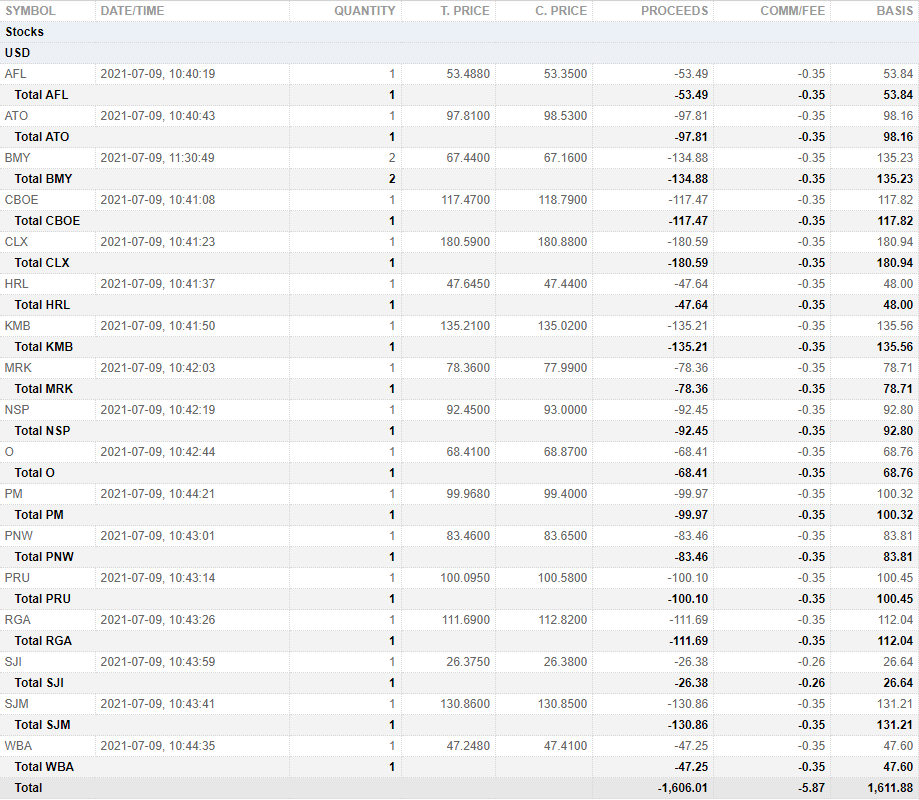This screenshot has width=919, height=800.
Task: Click the QUANTITY column header
Action: click(365, 11)
